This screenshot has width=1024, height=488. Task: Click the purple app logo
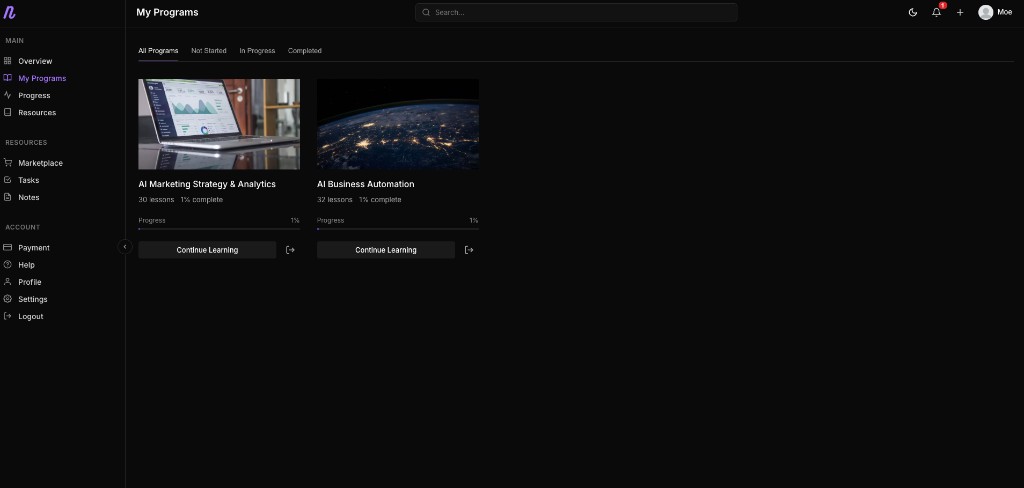click(x=9, y=12)
